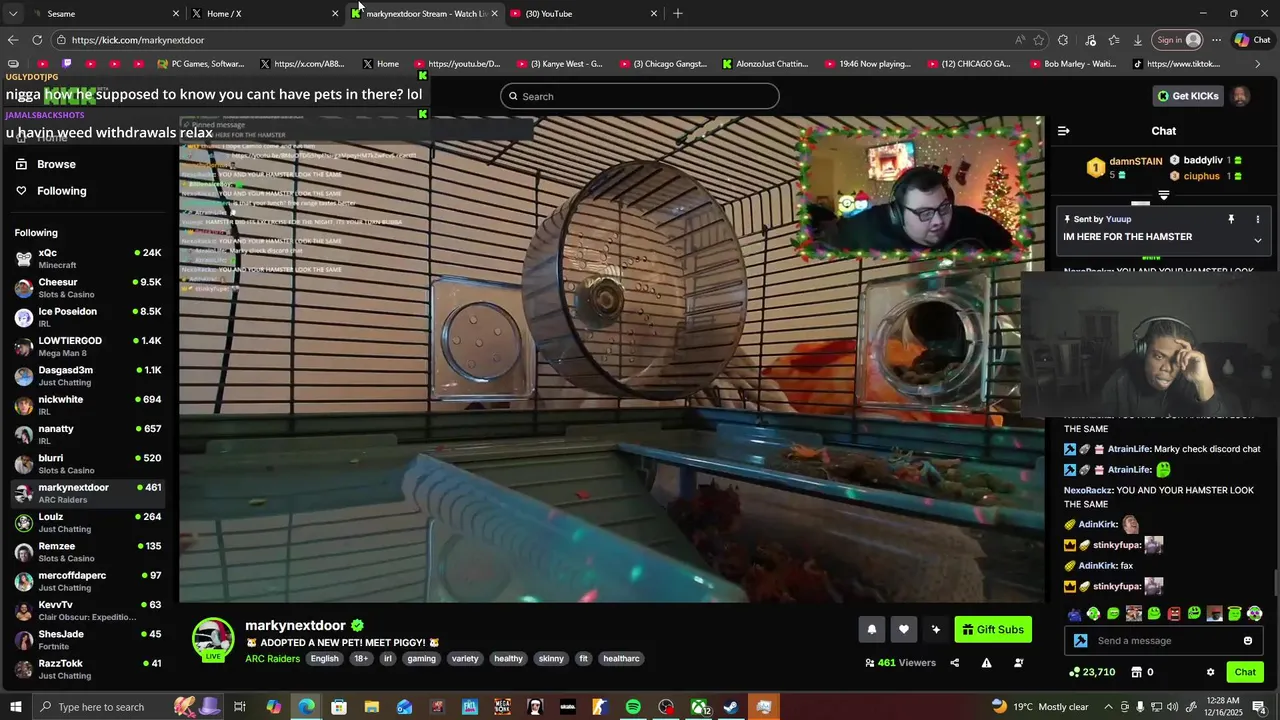Click the English tag
Image resolution: width=1280 pixels, height=720 pixels.
click(x=324, y=659)
